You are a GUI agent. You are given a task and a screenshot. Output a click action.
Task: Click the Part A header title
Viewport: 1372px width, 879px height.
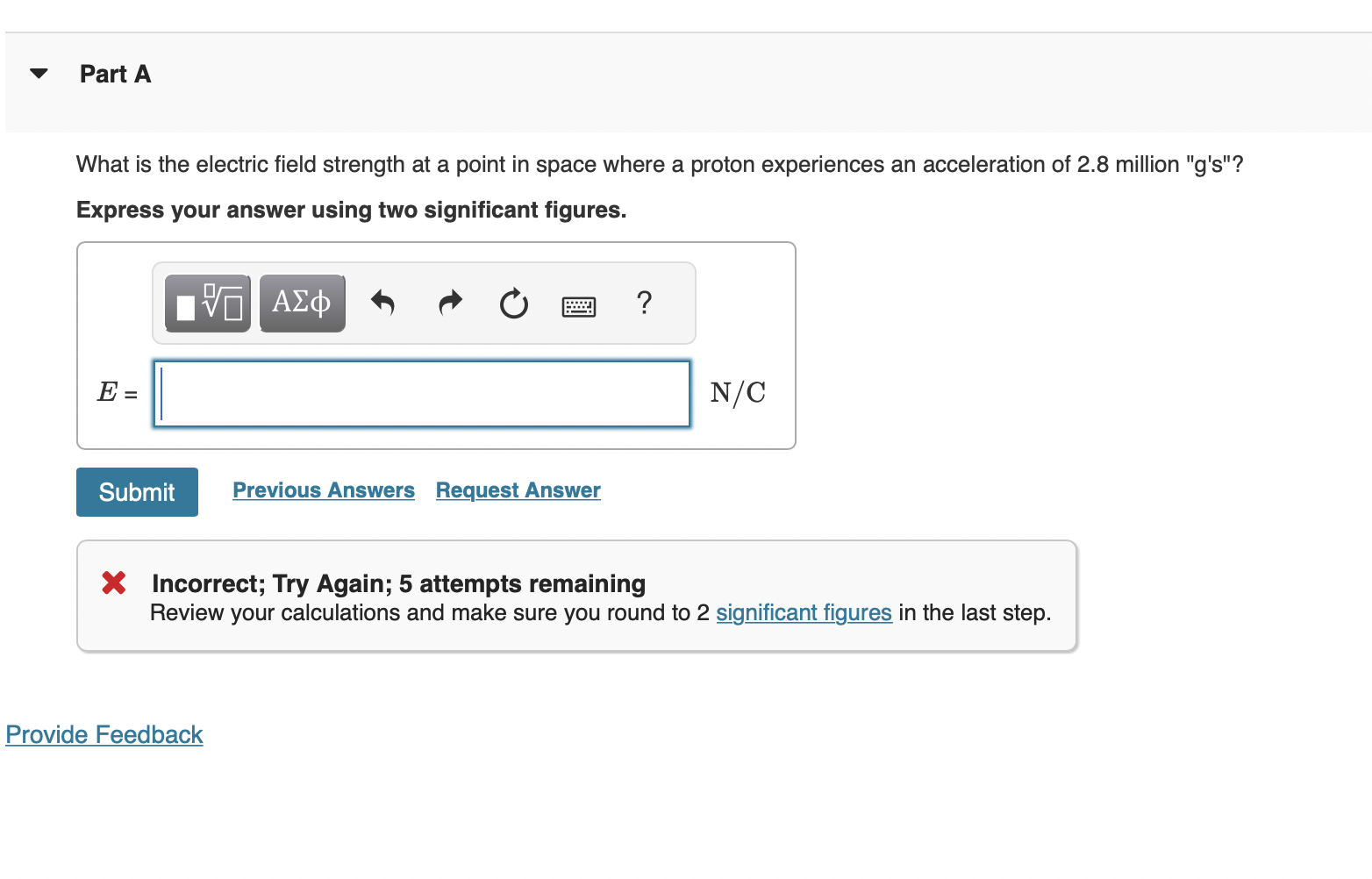click(115, 75)
